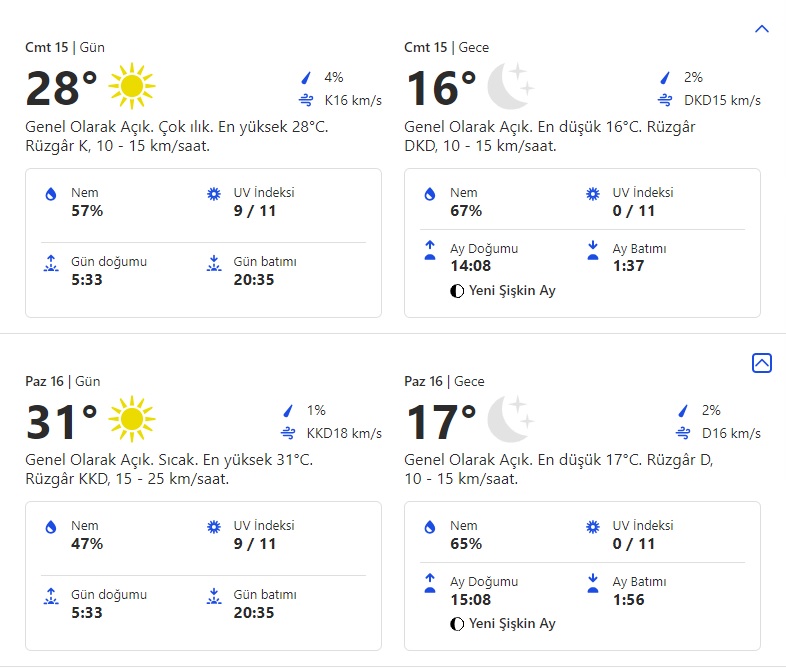Click the wind icon next to D16 km/s
The image size is (786, 669).
[685, 433]
